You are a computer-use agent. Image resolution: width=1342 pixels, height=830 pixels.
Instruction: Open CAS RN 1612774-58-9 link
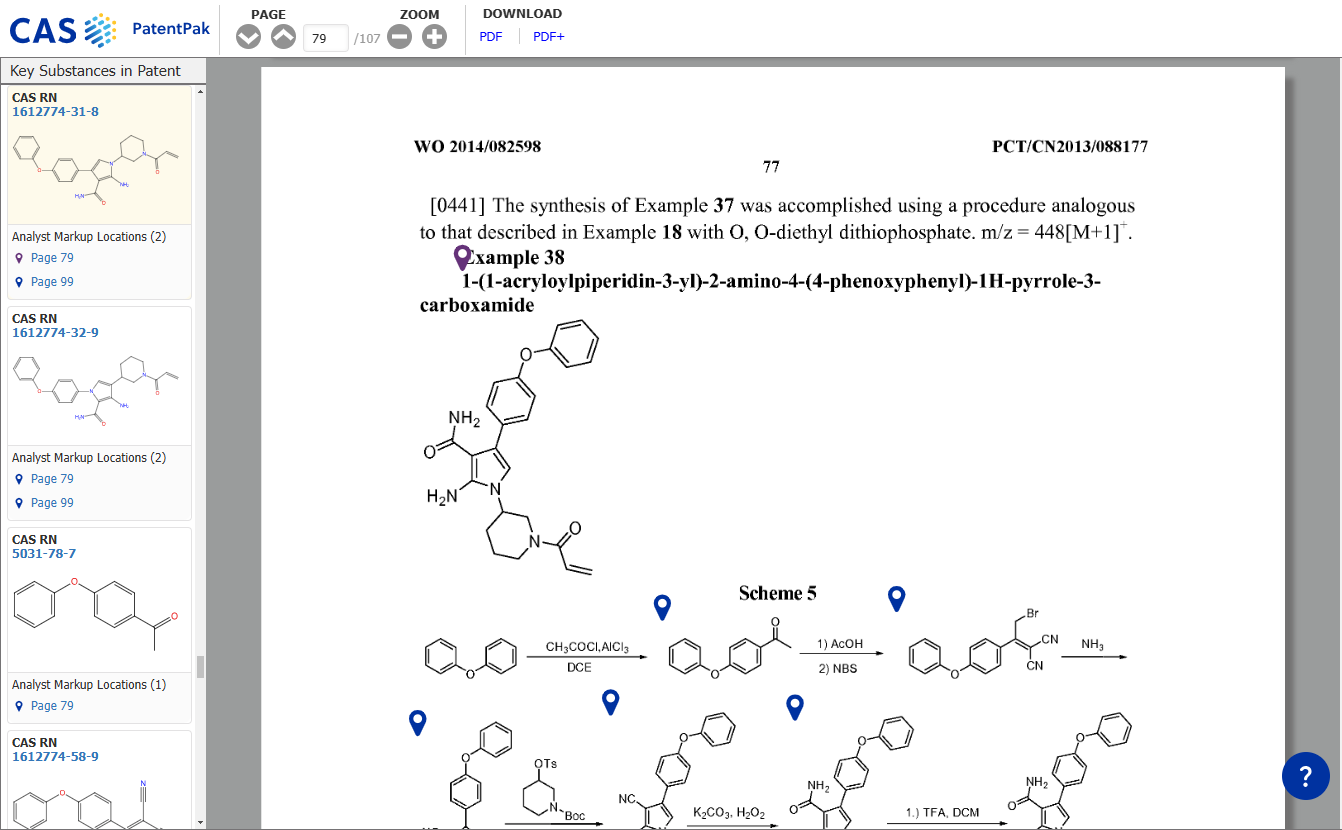[x=55, y=757]
